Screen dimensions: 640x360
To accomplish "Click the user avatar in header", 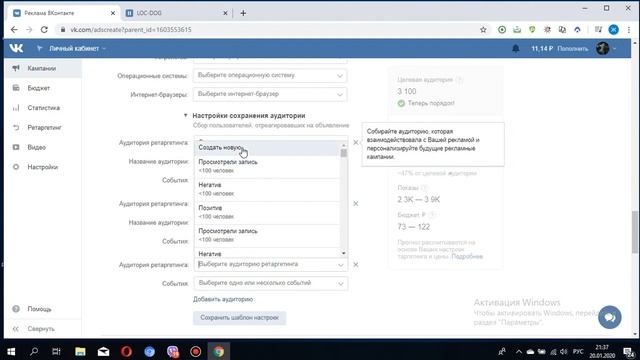I will coord(602,48).
